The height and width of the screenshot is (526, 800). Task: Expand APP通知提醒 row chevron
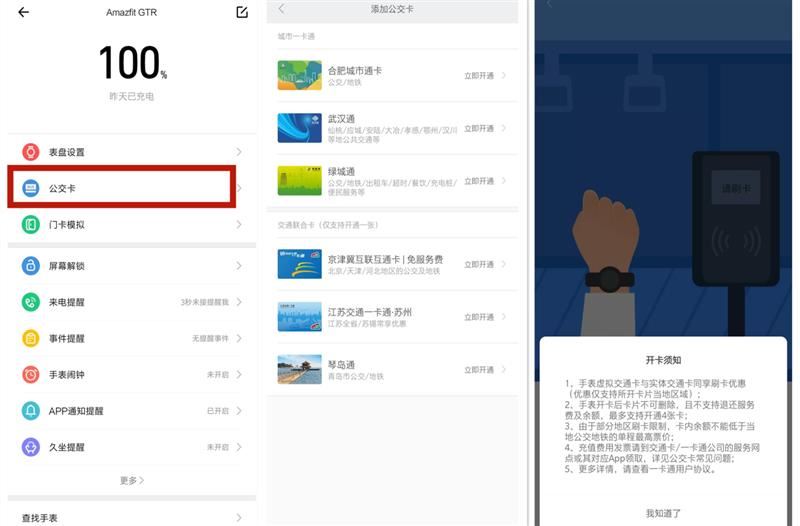[x=239, y=411]
